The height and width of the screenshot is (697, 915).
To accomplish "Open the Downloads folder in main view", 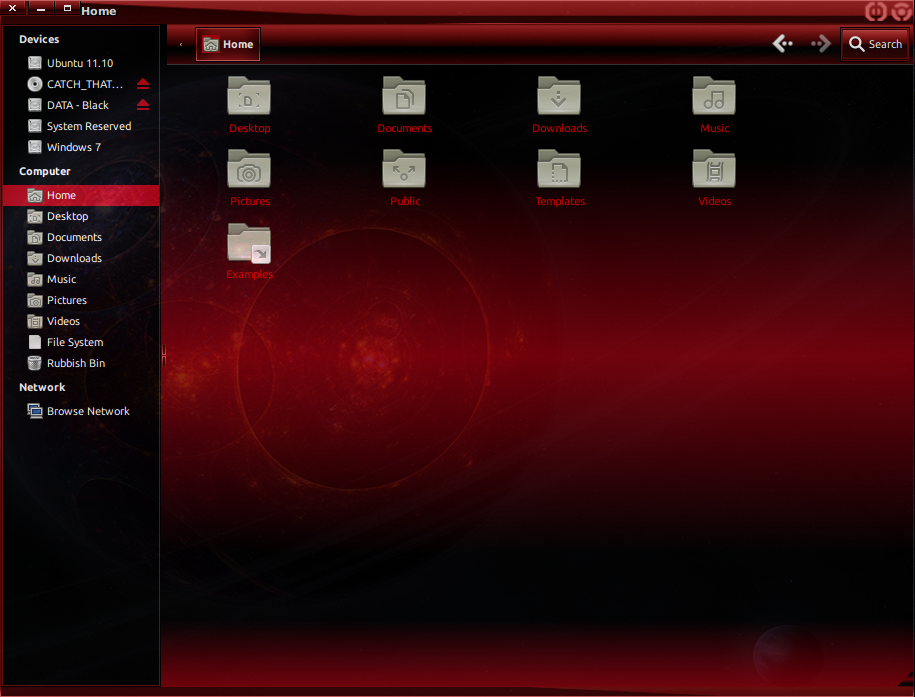I will pos(559,96).
